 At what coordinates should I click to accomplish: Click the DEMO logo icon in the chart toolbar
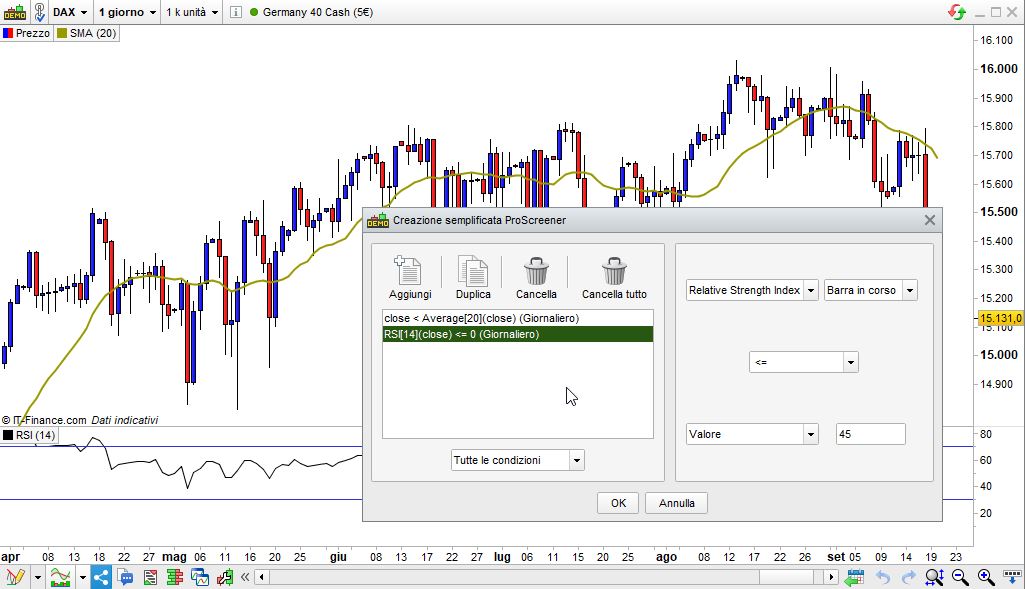tap(14, 12)
